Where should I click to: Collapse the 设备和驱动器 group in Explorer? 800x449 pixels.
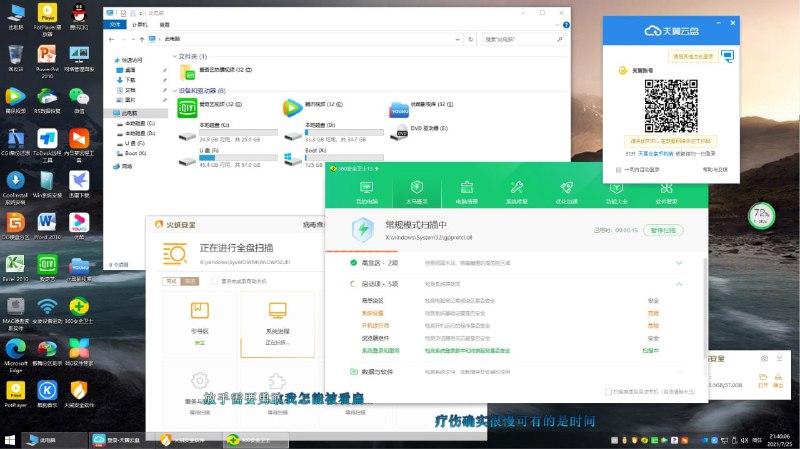[x=174, y=91]
